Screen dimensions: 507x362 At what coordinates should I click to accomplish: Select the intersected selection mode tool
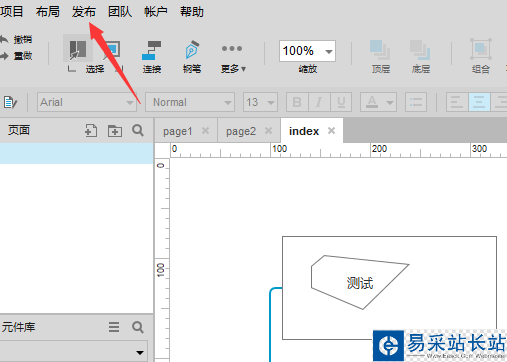point(78,49)
